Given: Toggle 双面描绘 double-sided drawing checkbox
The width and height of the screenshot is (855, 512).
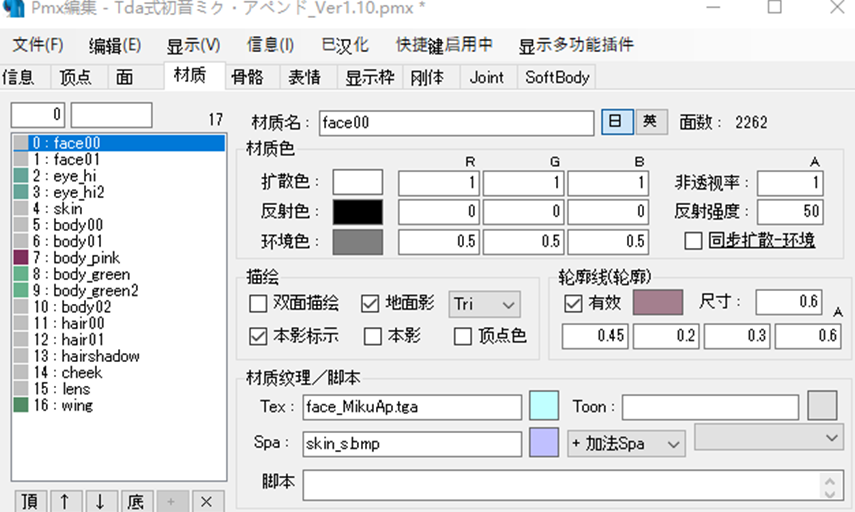Looking at the screenshot, I should 257,304.
